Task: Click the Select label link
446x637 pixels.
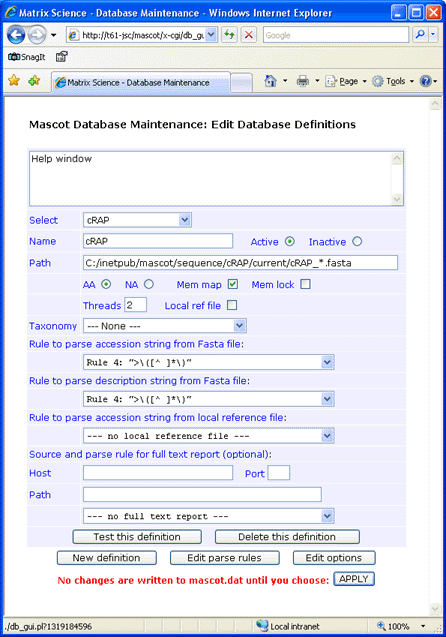Action: [x=43, y=220]
